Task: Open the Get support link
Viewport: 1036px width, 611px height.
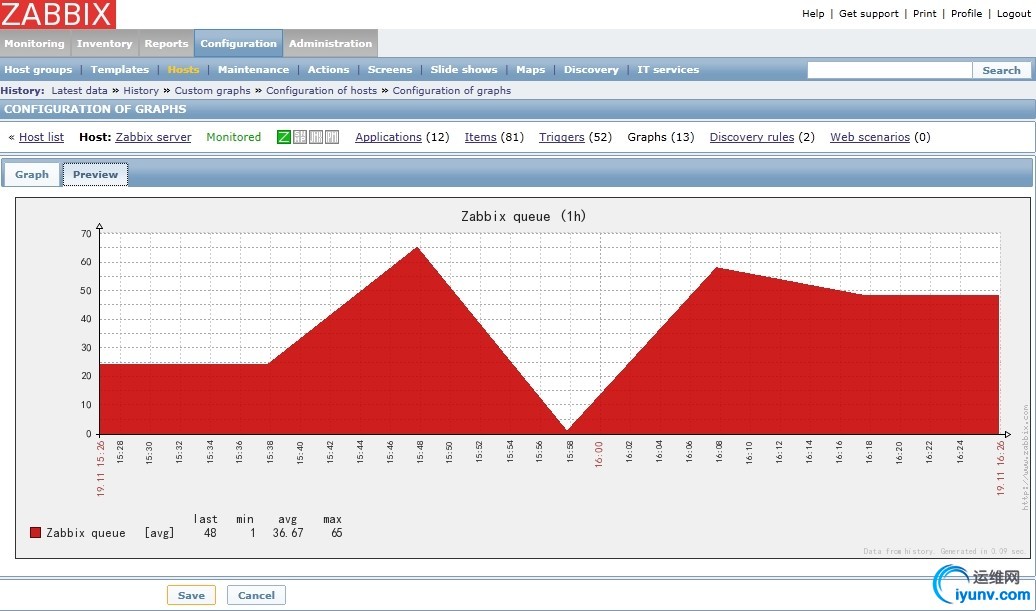Action: pos(869,13)
